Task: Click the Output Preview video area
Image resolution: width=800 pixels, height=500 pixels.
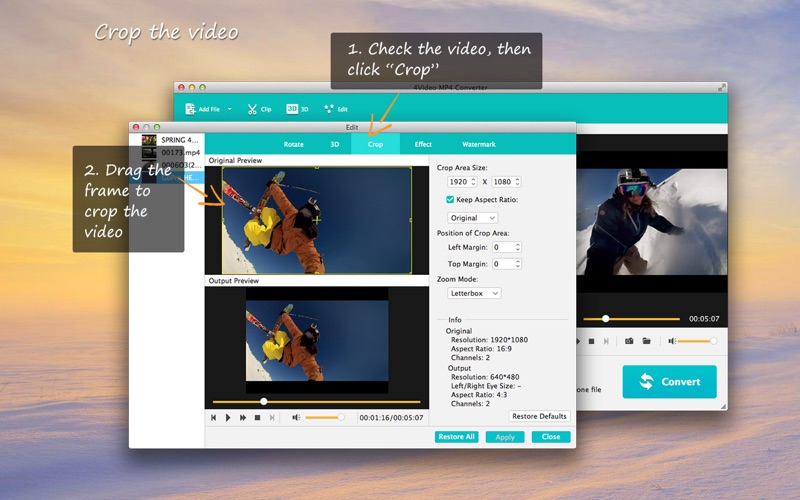Action: tap(317, 340)
